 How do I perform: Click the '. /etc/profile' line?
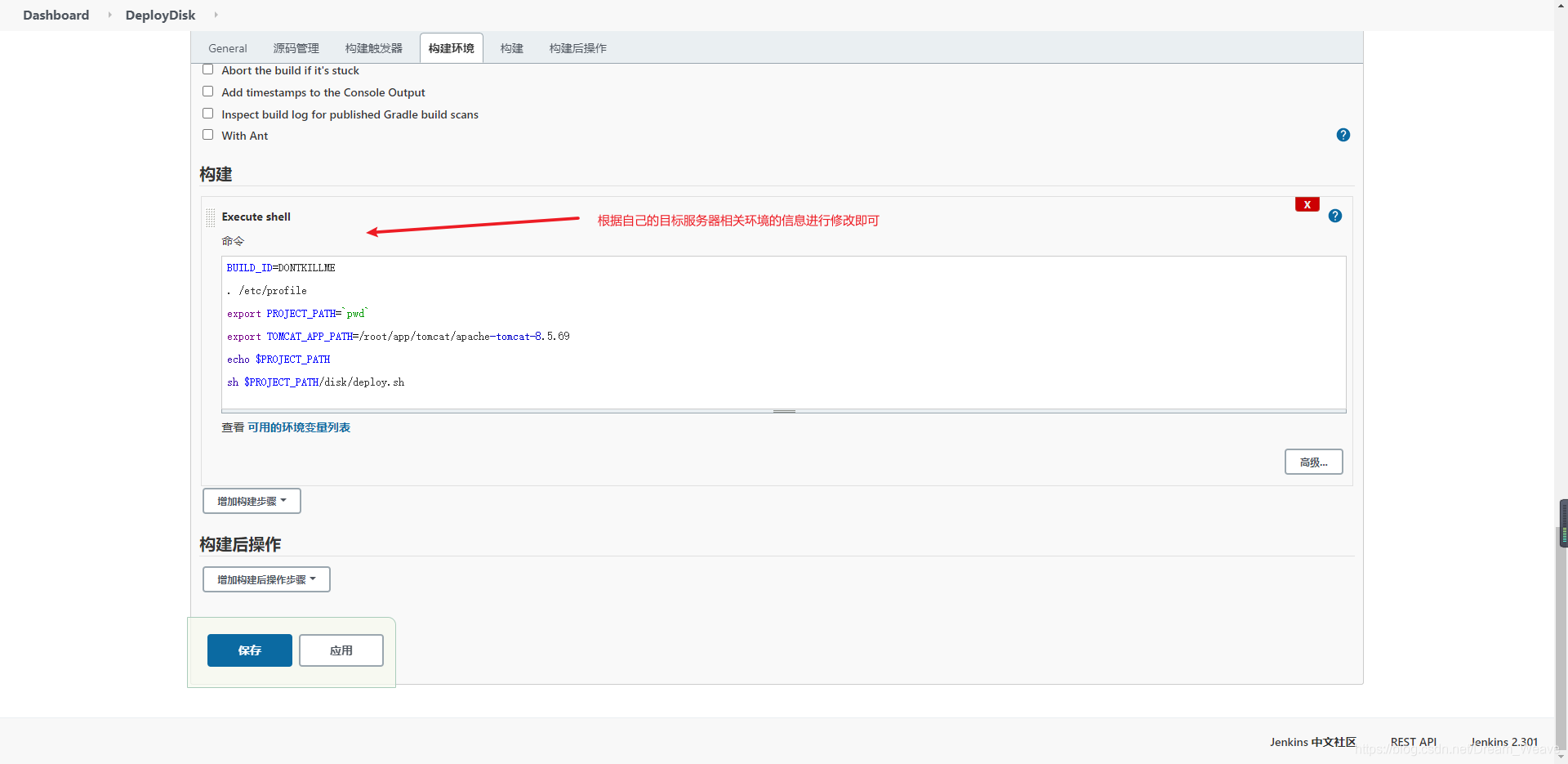click(x=266, y=290)
